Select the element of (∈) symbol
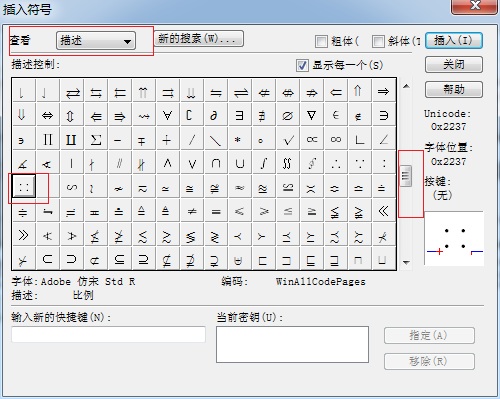This screenshot has height=399, width=500. click(x=336, y=115)
